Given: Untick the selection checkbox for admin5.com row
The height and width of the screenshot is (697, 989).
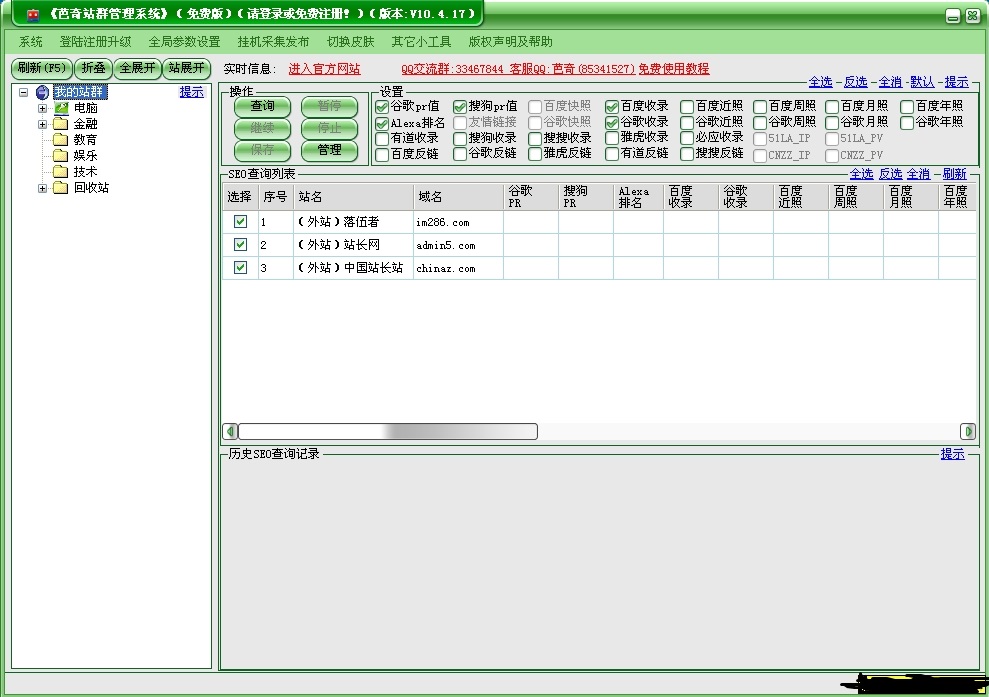Looking at the screenshot, I should tap(240, 244).
